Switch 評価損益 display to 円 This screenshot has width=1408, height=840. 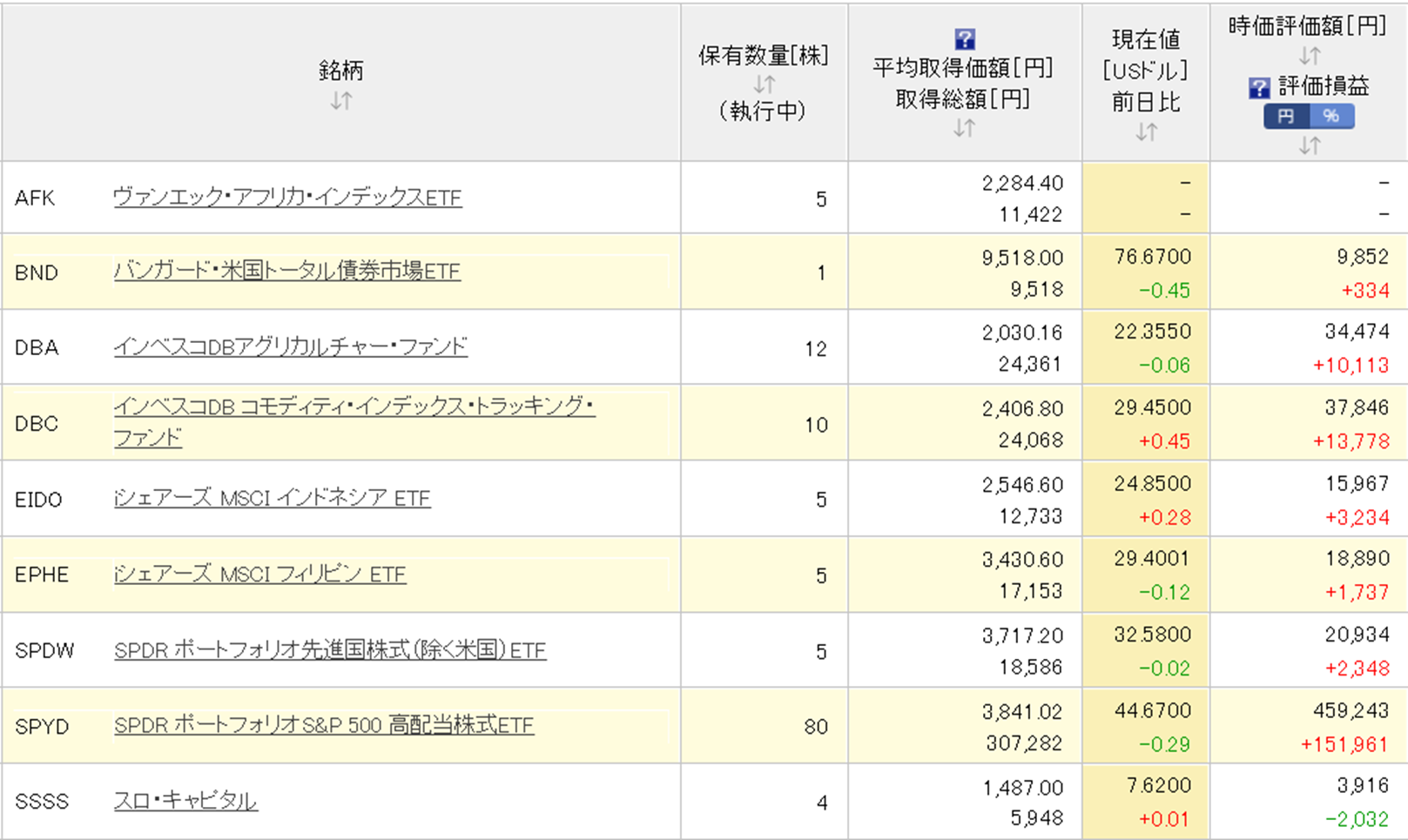[1286, 116]
